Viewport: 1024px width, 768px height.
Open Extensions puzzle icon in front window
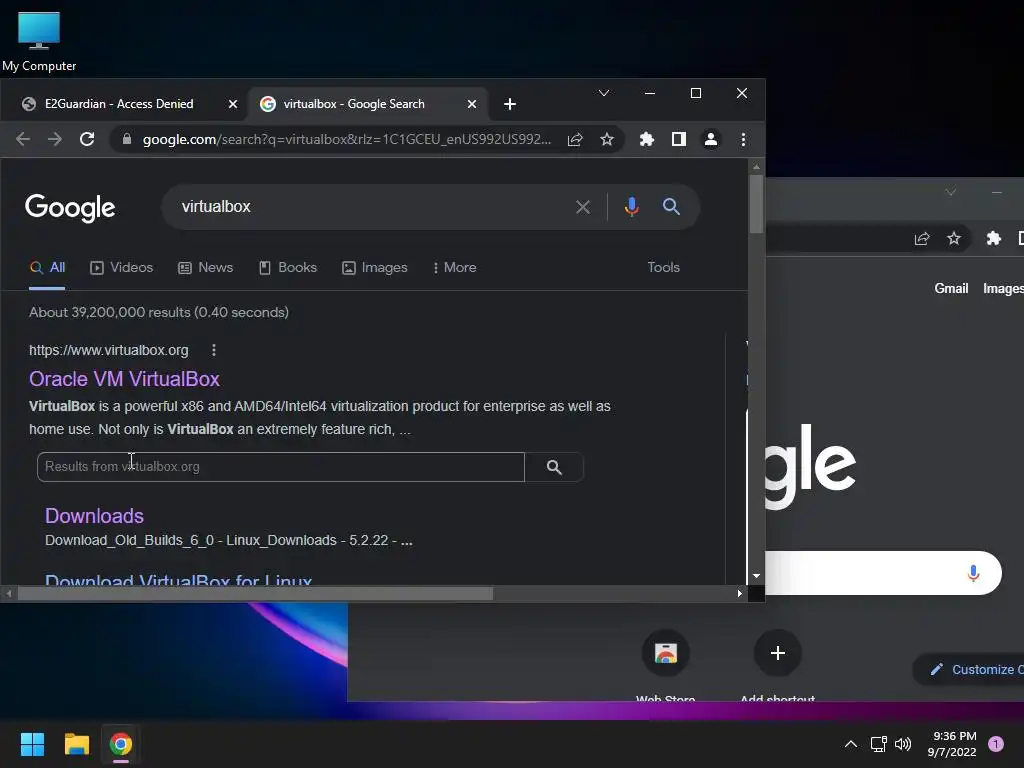point(647,139)
